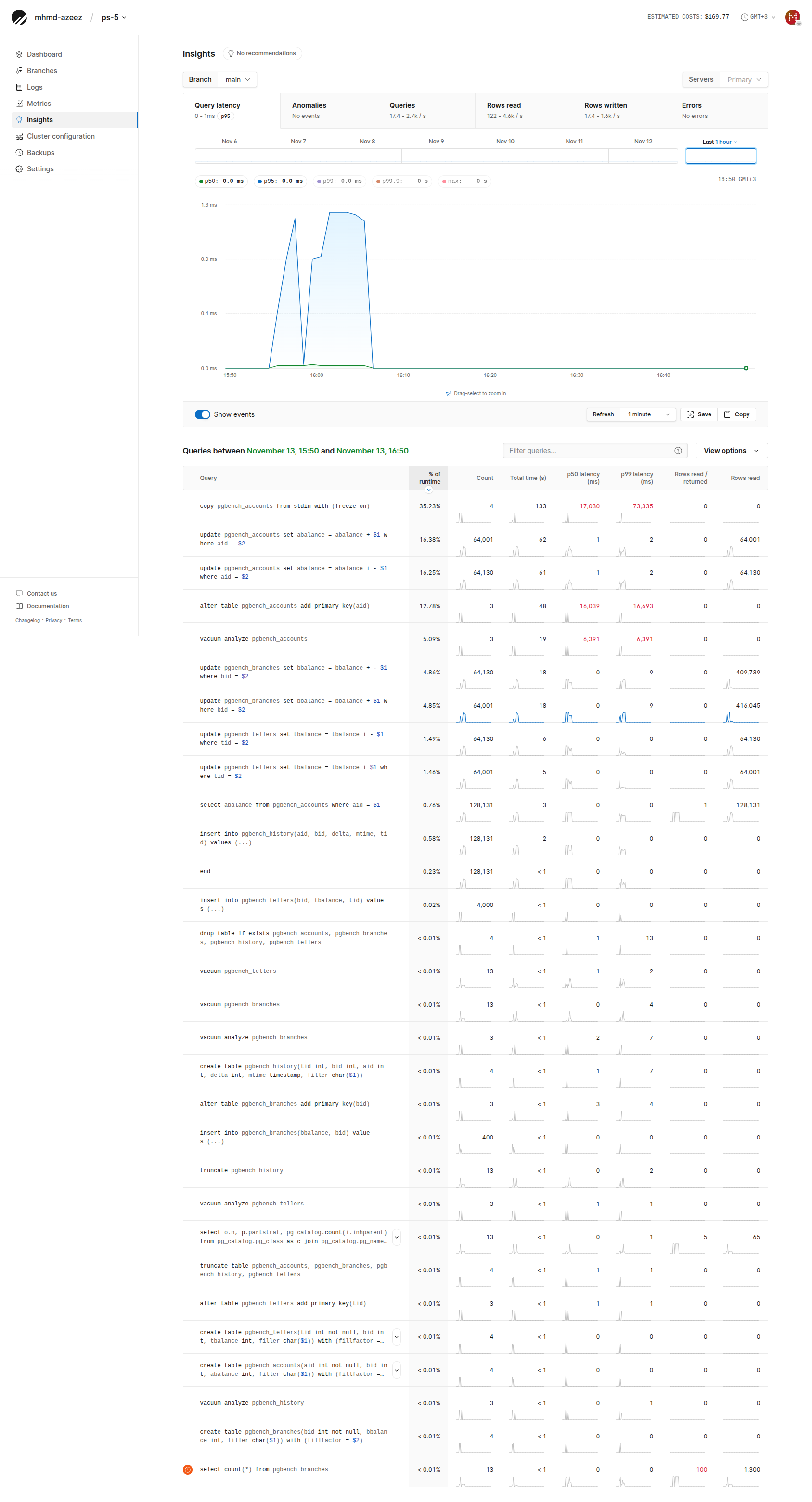Toggle the Show events switch

(202, 414)
